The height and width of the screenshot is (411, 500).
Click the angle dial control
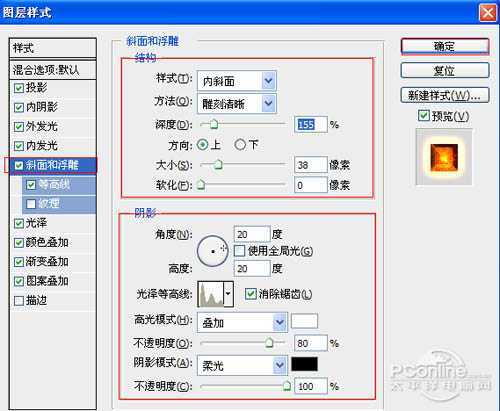pyautogui.click(x=213, y=251)
